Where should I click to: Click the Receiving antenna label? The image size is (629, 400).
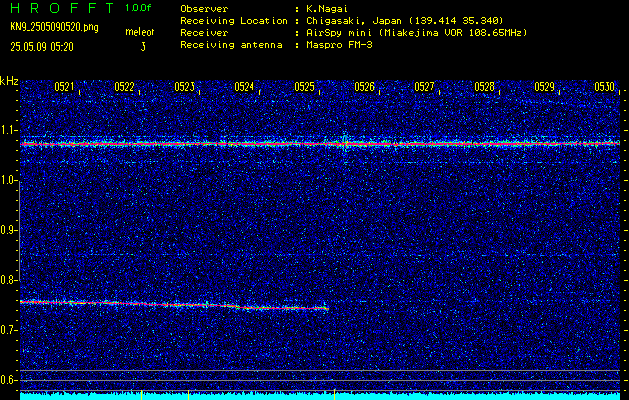231,45
